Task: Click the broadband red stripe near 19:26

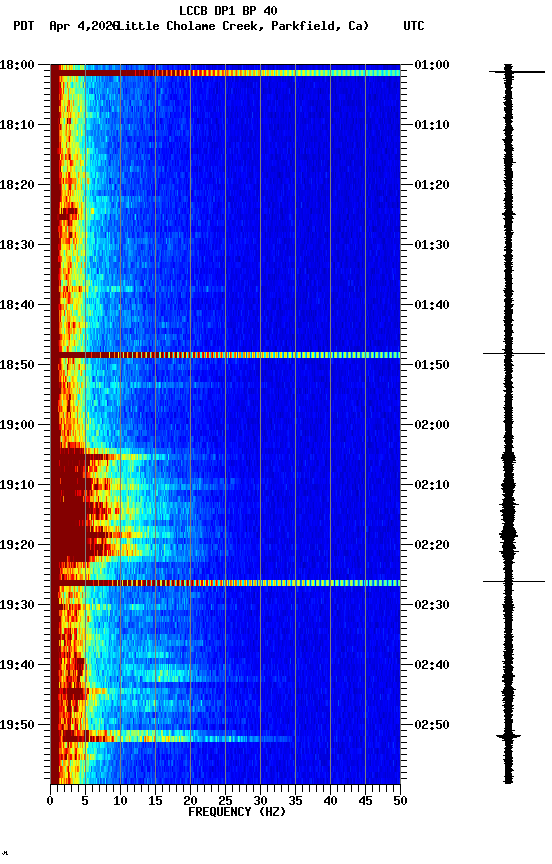Action: (x=225, y=583)
